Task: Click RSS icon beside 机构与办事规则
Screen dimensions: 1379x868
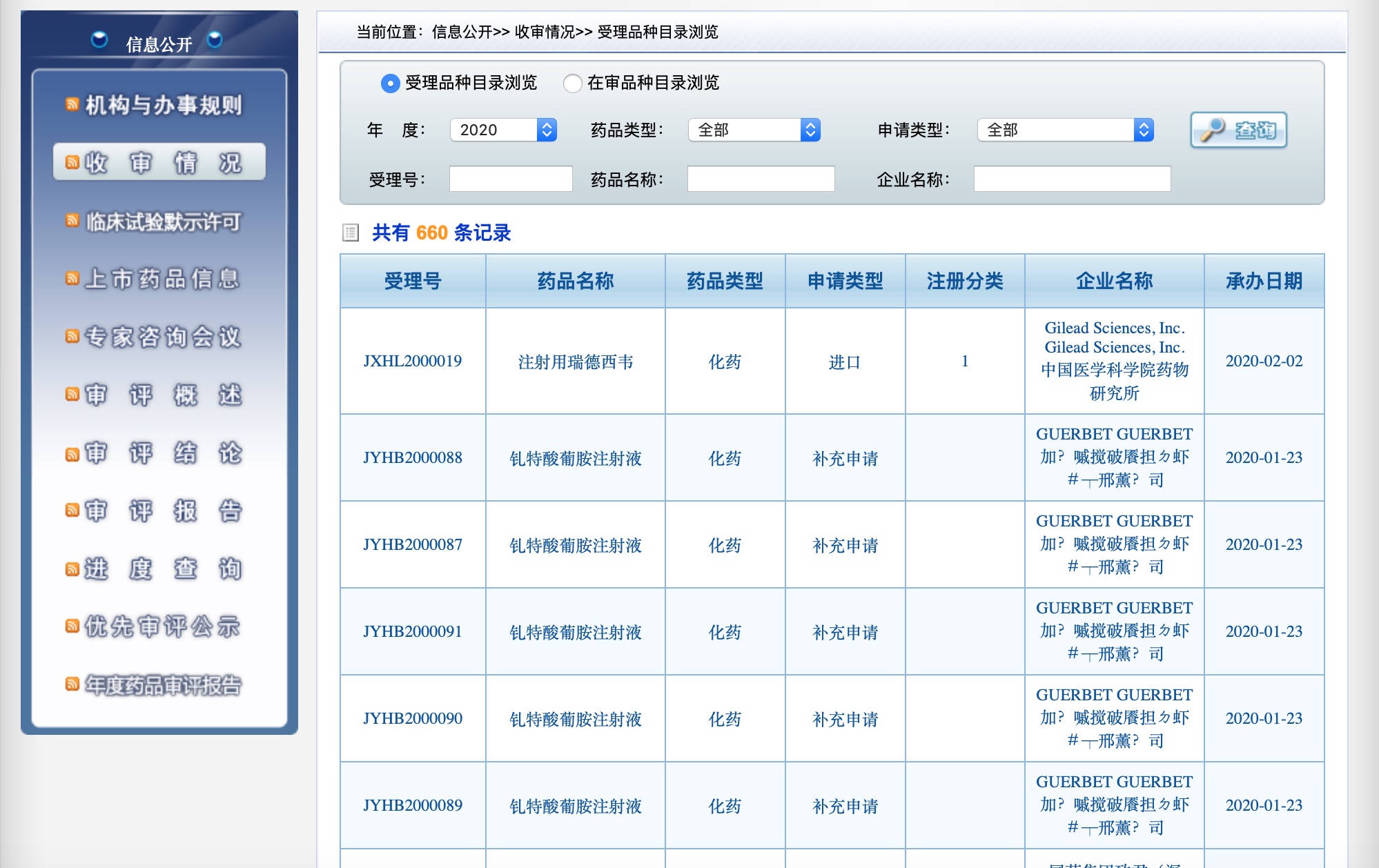Action: pos(72,105)
